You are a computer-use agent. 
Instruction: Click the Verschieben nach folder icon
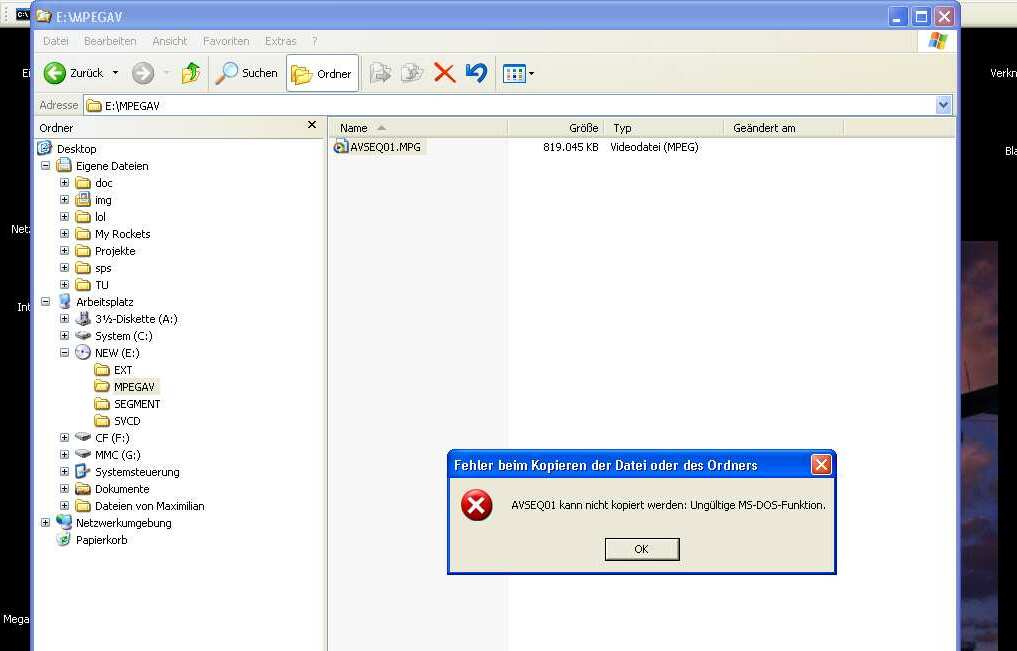pos(380,72)
